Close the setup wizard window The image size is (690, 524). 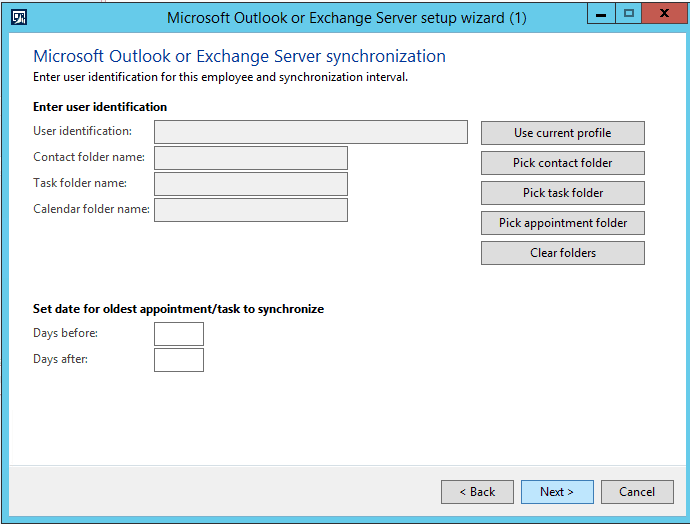point(665,14)
